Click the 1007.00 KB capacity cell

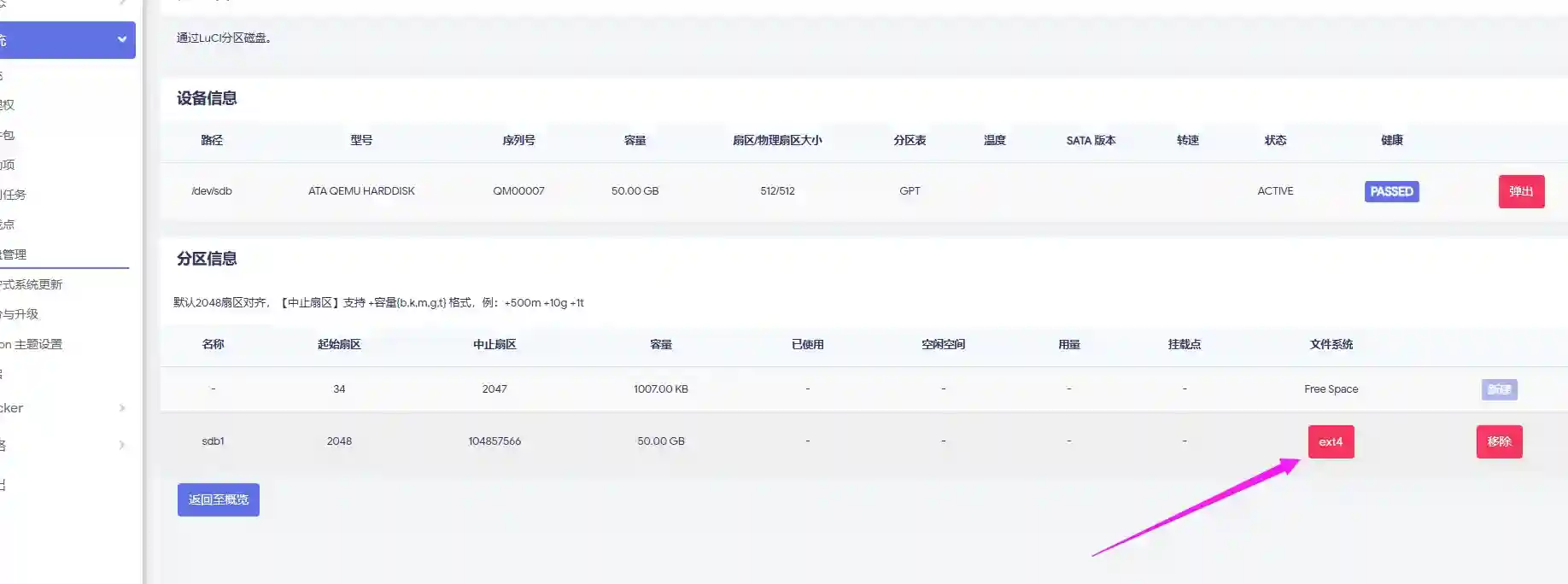(x=661, y=389)
